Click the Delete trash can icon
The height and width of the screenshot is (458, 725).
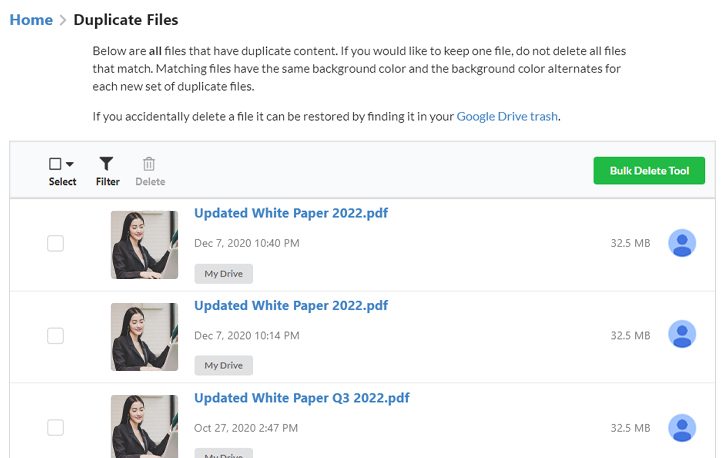(x=149, y=164)
